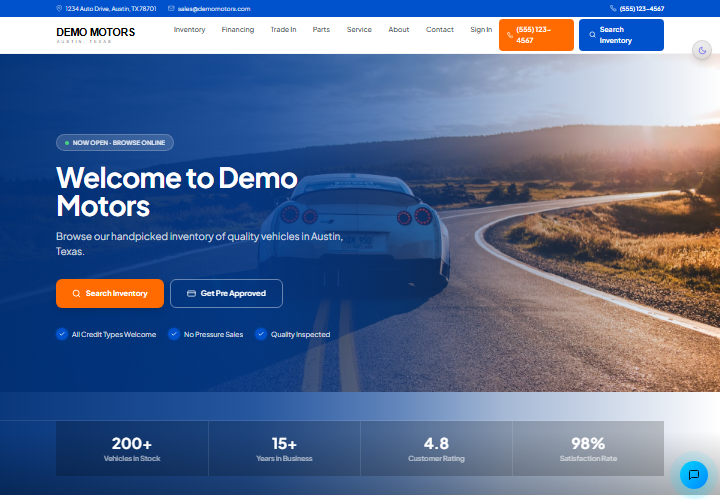The height and width of the screenshot is (500, 720).
Task: Click the phone icon in the top blue bar
Action: click(x=613, y=8)
